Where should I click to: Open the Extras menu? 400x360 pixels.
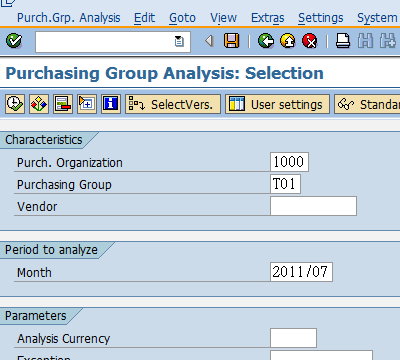click(x=268, y=18)
